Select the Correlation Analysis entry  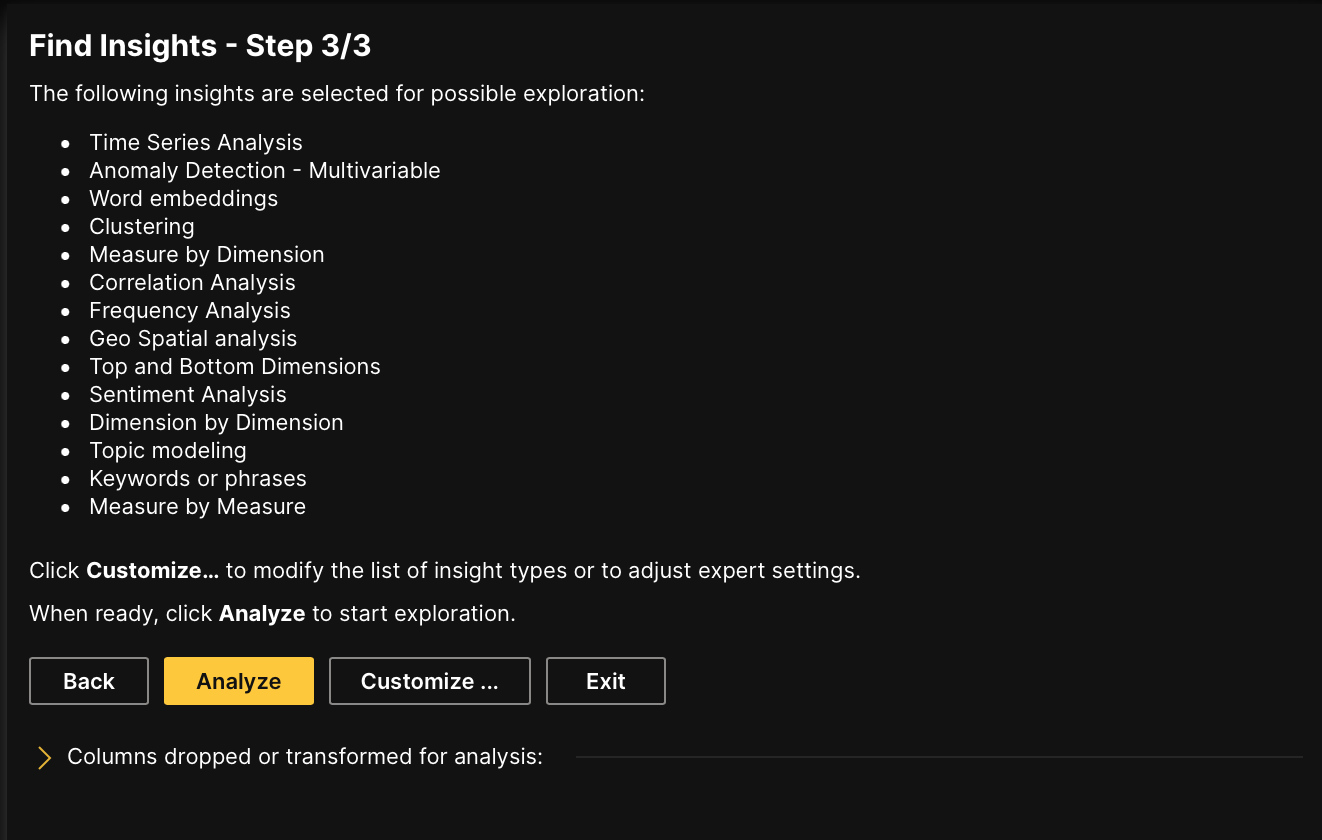point(192,283)
